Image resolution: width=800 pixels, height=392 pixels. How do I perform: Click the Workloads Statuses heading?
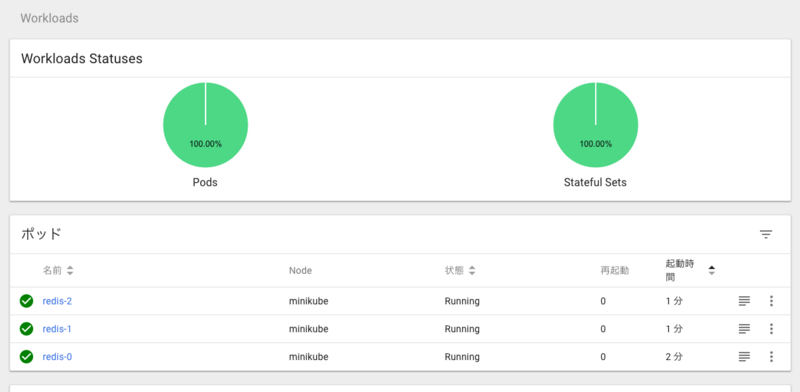click(82, 59)
